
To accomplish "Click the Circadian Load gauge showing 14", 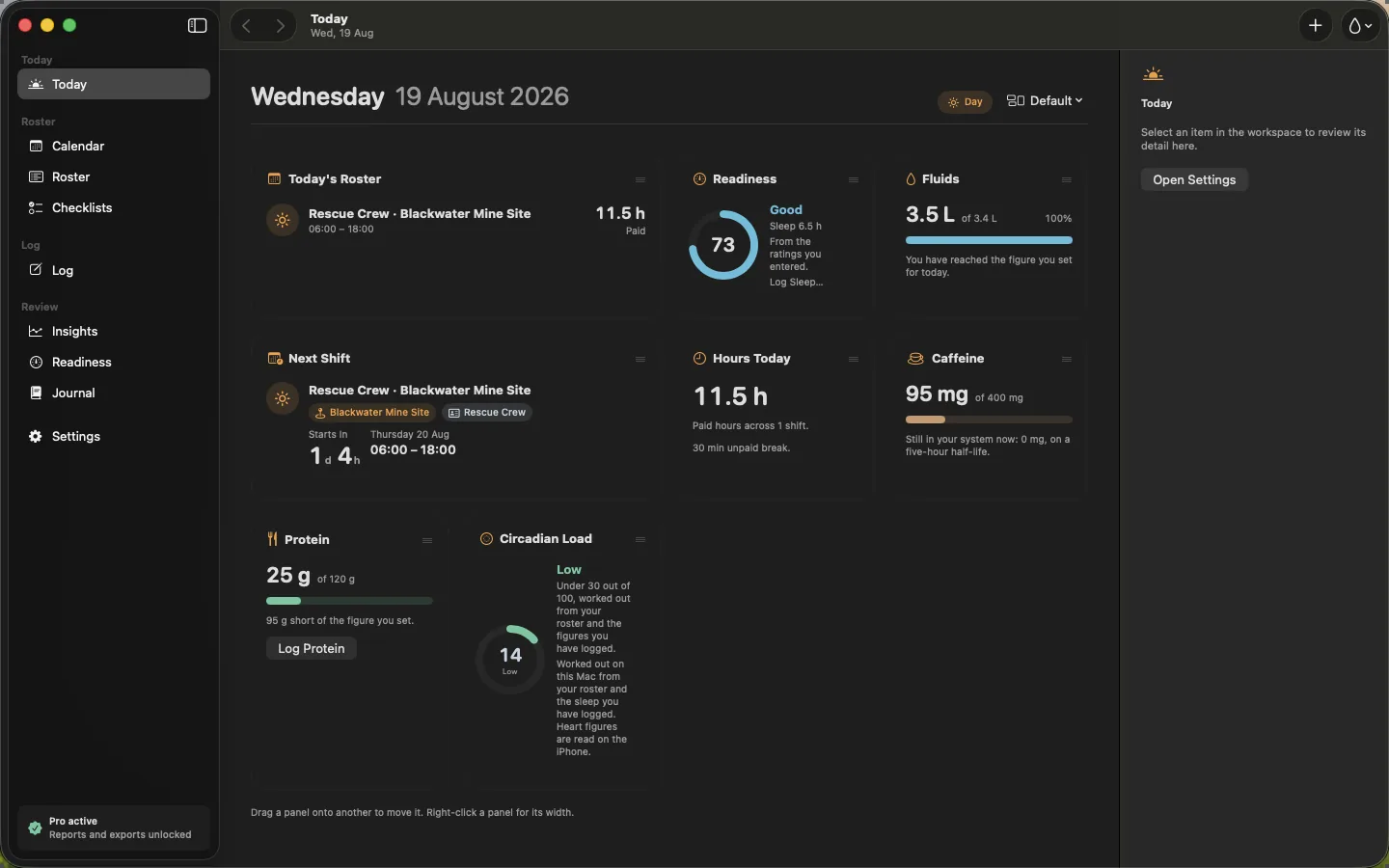I will coord(510,660).
